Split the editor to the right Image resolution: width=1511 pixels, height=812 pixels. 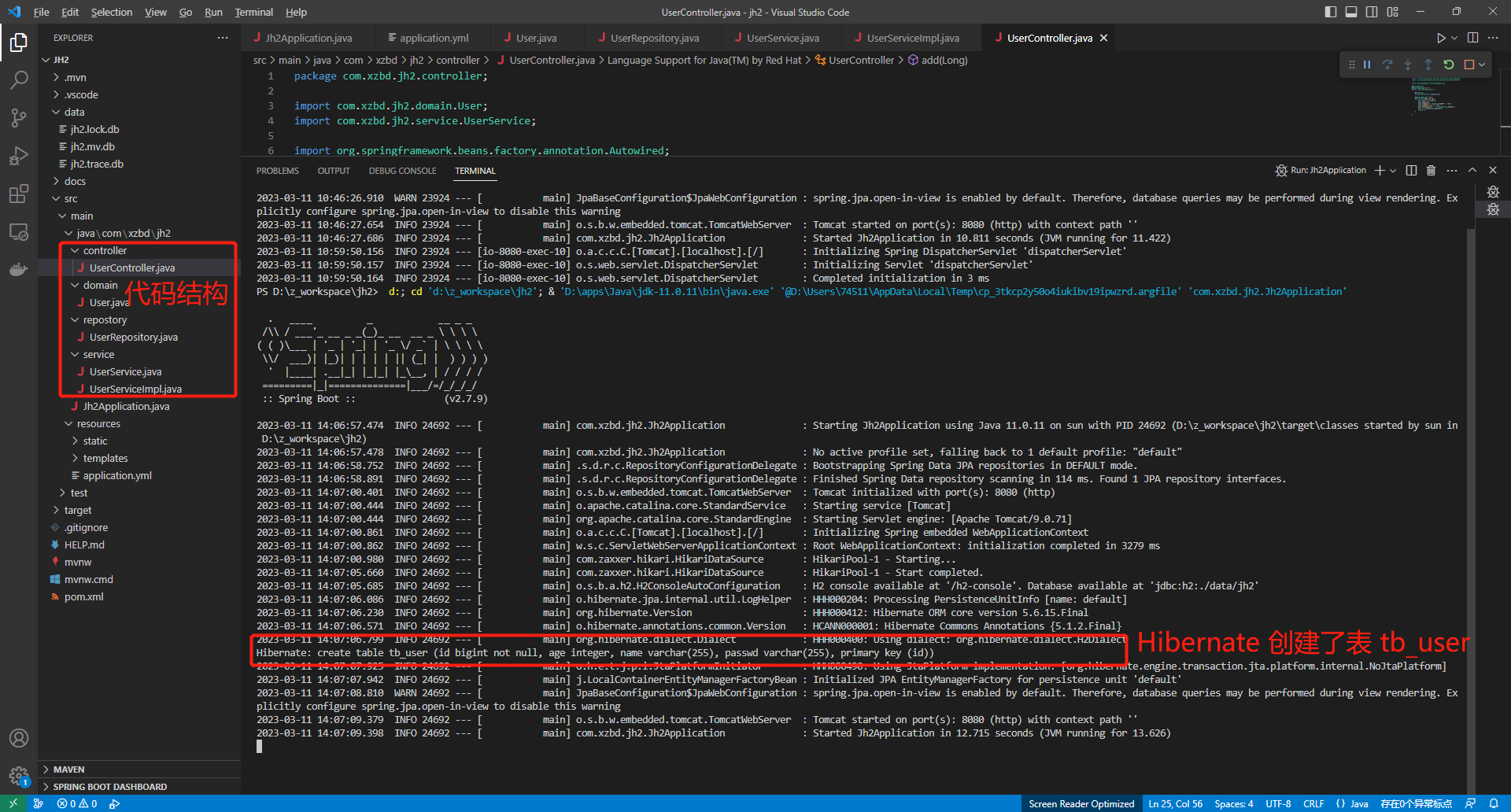[1472, 38]
